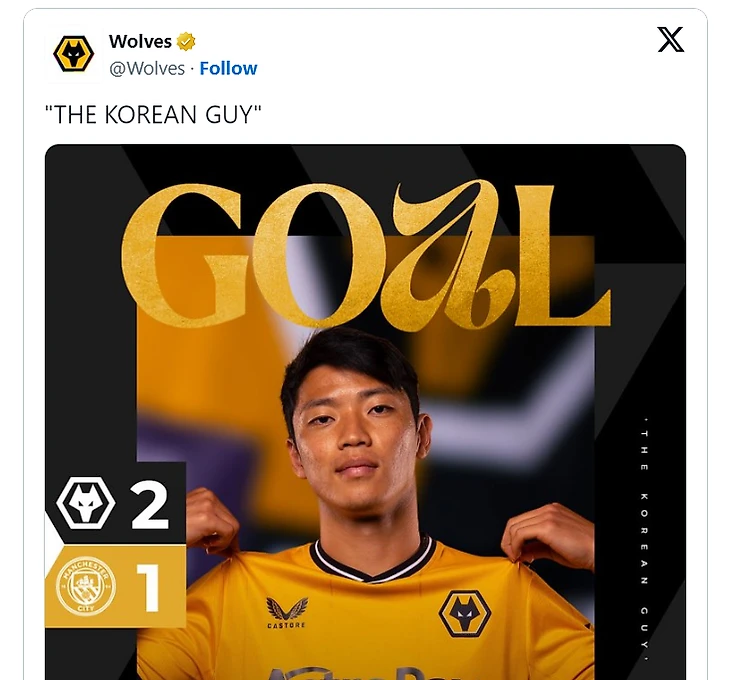Follow the Wolves account
The width and height of the screenshot is (730, 680).
pos(228,68)
